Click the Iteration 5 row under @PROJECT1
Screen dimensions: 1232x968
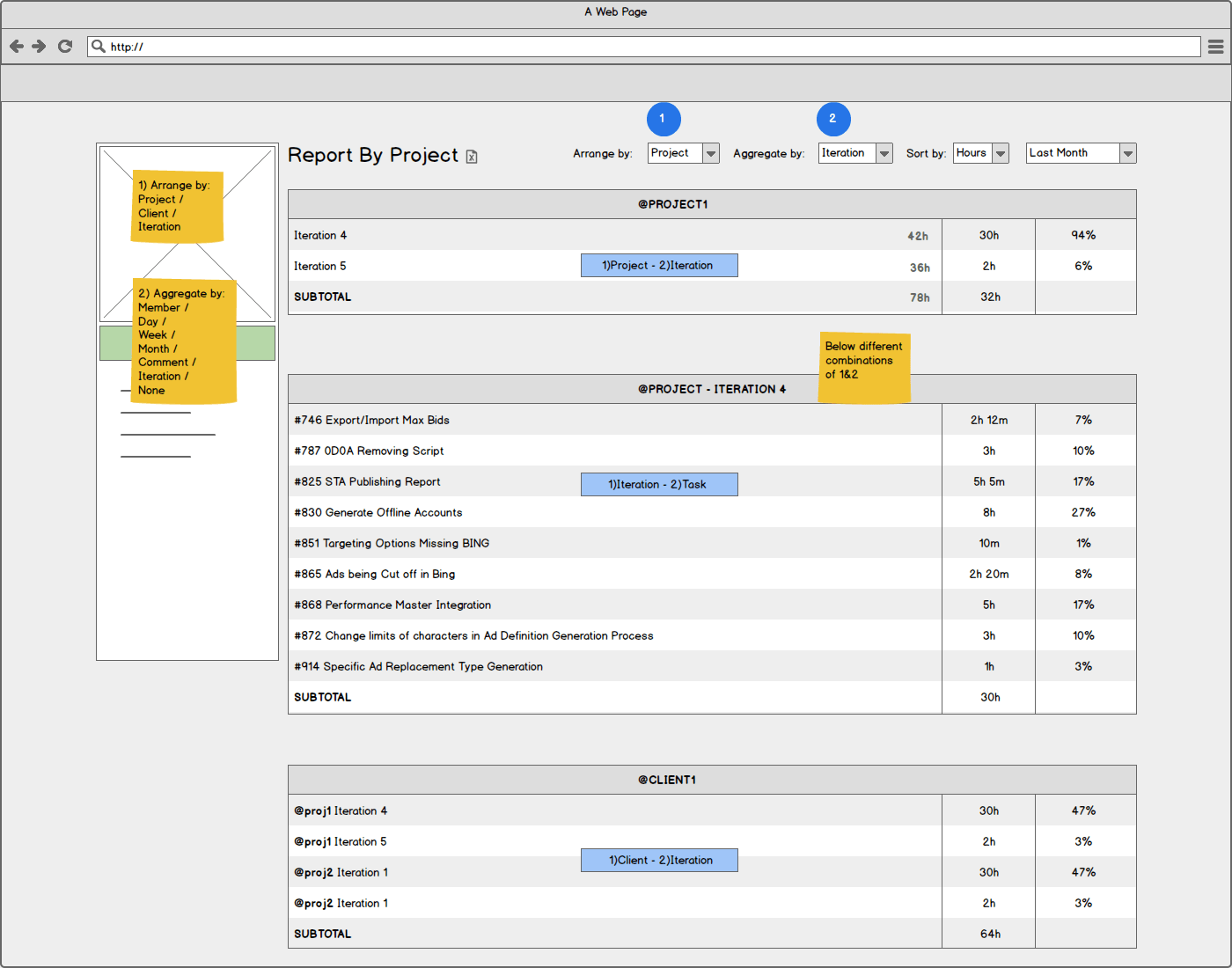[x=712, y=266]
